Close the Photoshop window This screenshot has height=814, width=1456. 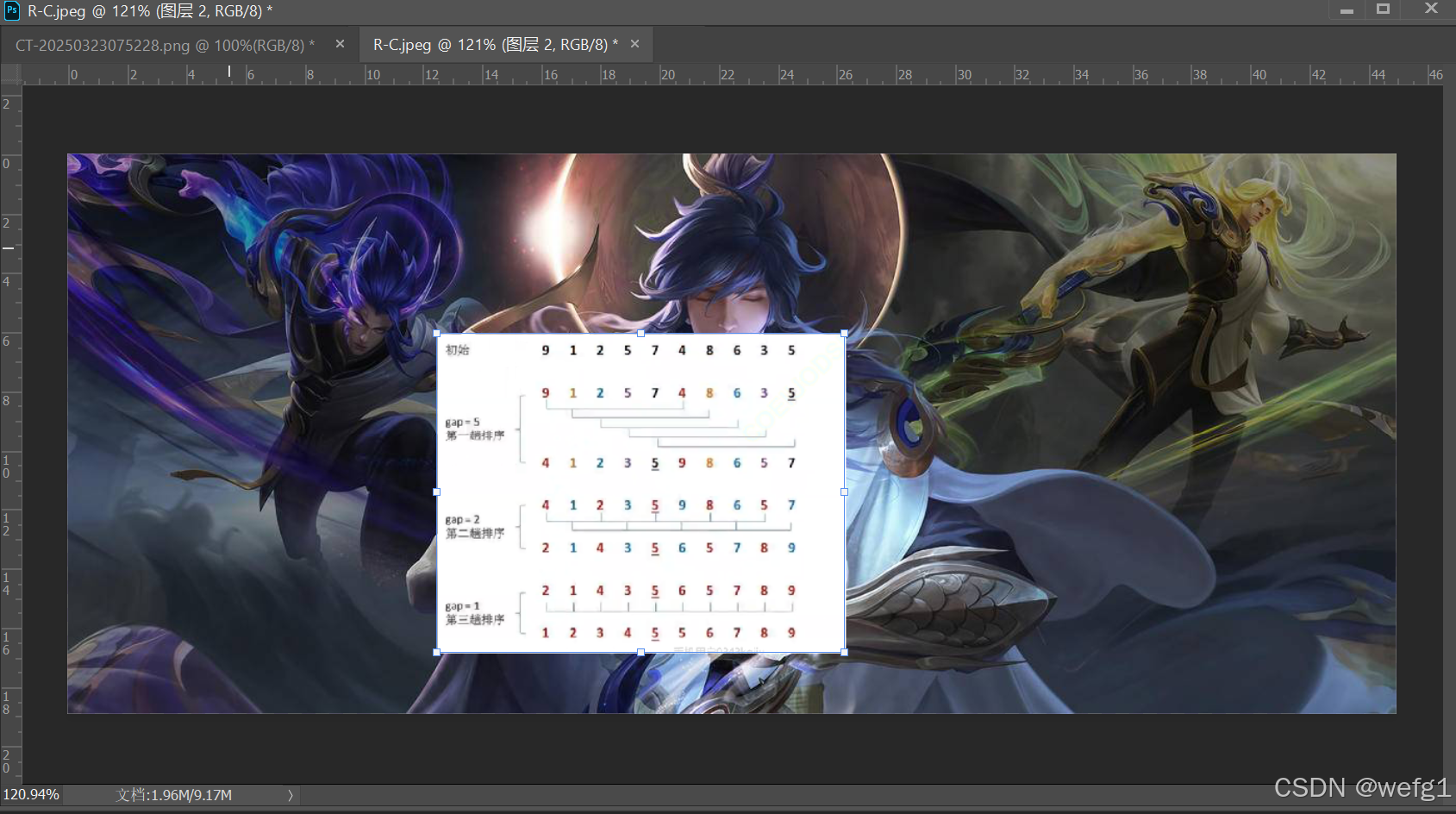1431,9
